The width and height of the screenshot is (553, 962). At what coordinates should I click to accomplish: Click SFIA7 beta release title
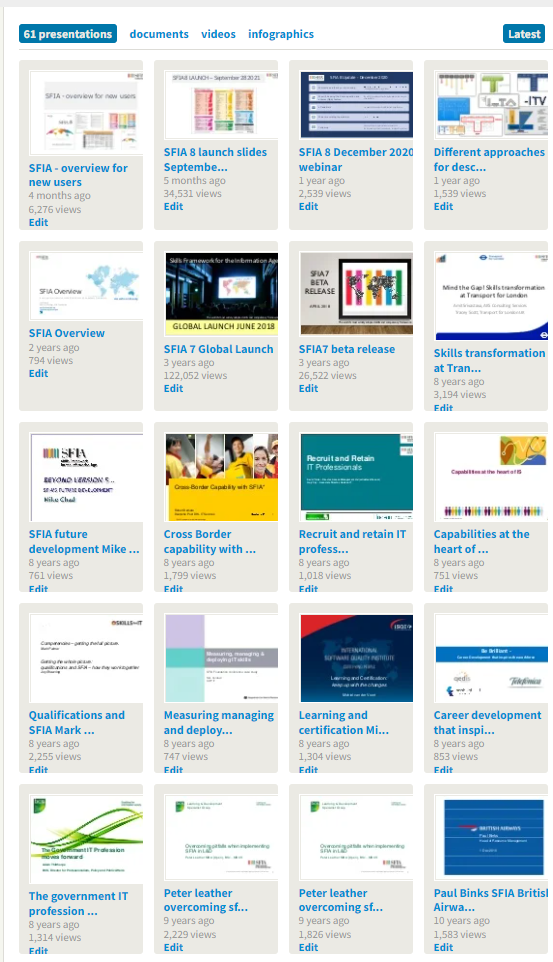pos(347,349)
